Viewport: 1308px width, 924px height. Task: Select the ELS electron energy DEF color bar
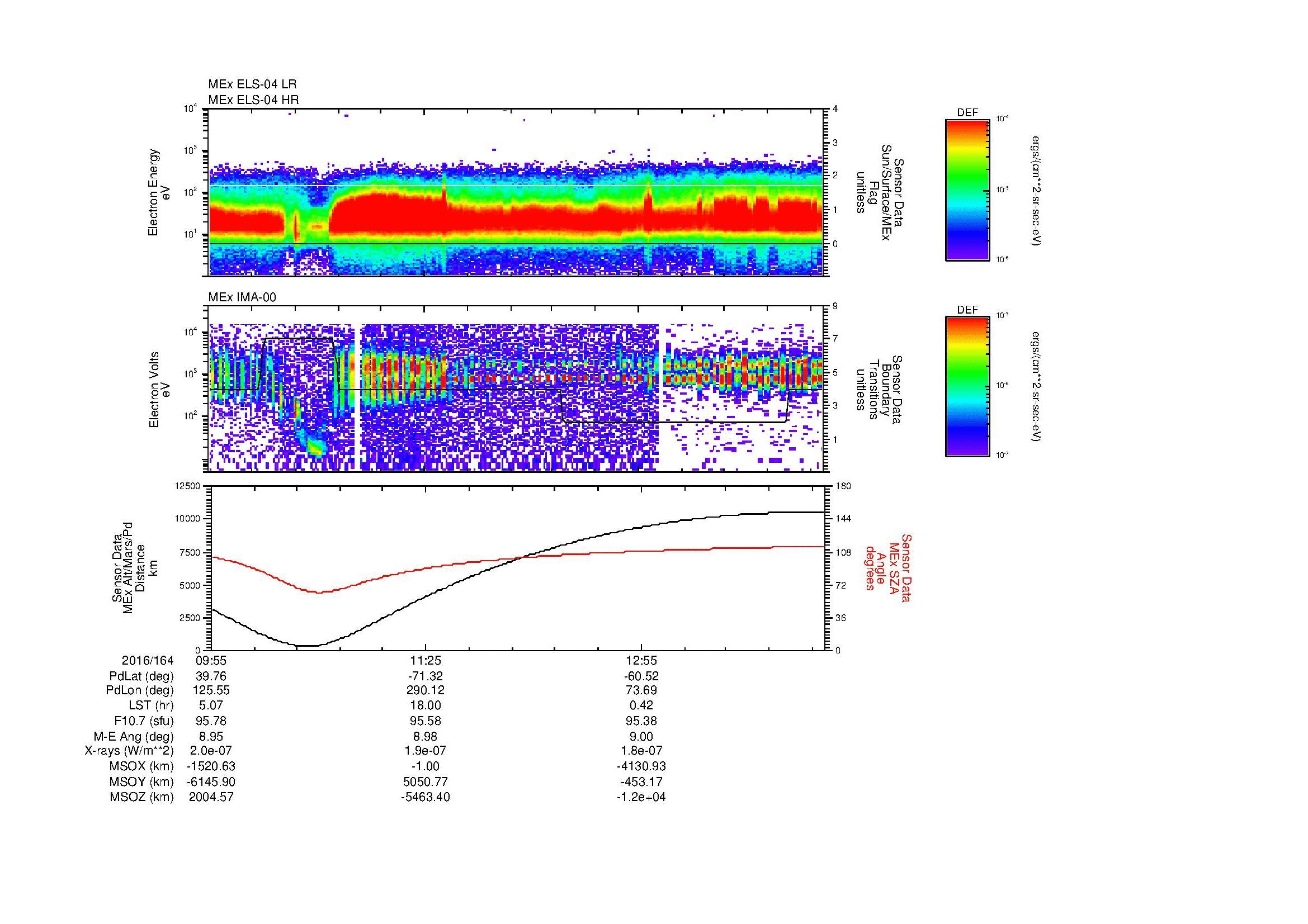(x=967, y=189)
